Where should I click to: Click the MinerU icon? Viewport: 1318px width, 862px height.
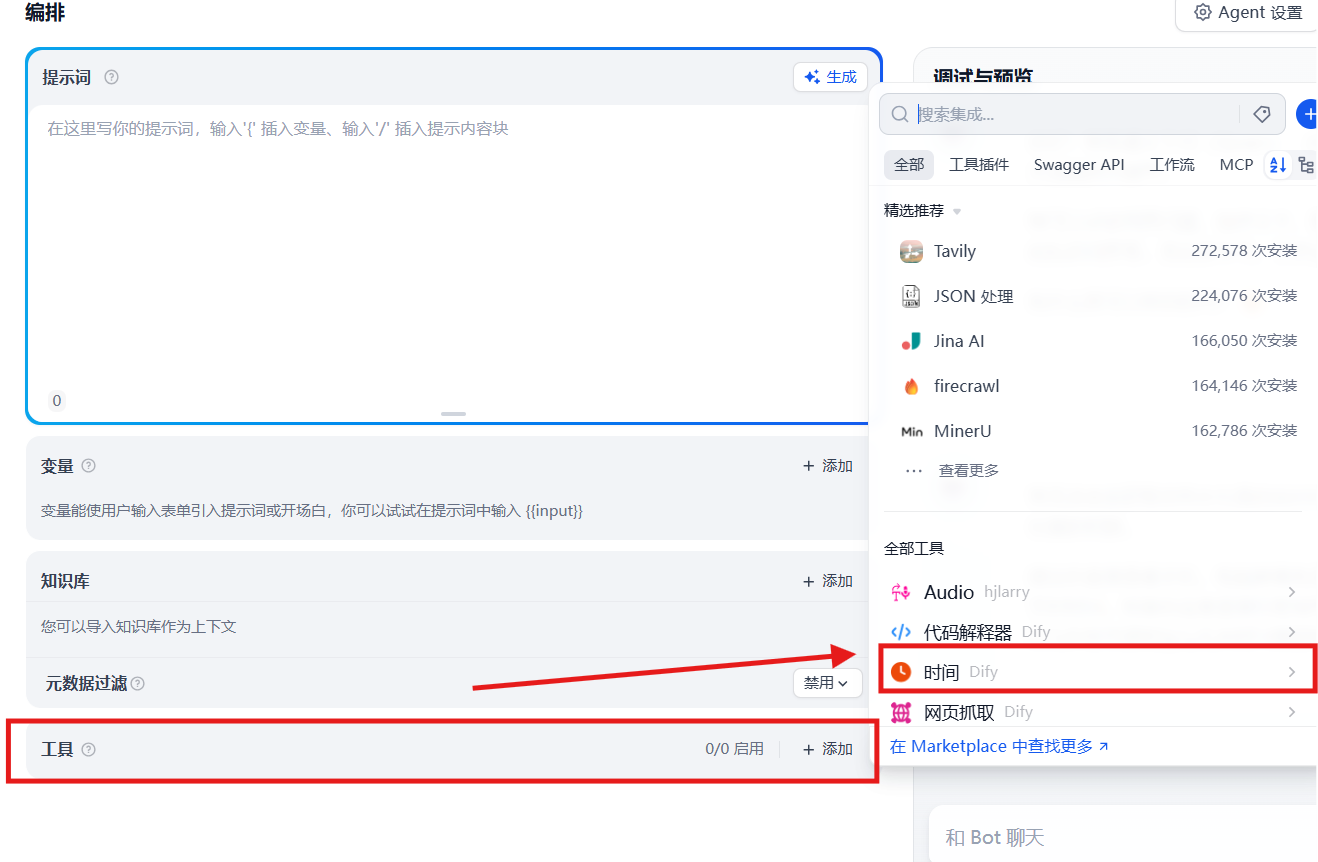[911, 431]
